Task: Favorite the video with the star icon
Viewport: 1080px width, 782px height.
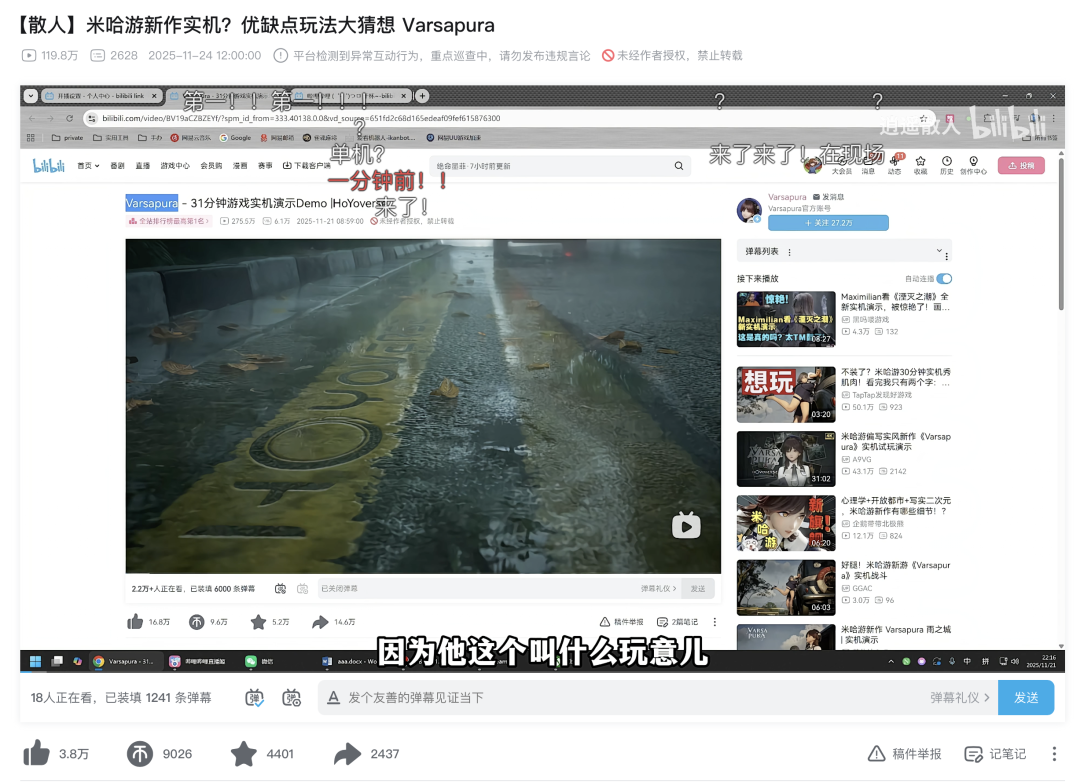Action: click(245, 756)
